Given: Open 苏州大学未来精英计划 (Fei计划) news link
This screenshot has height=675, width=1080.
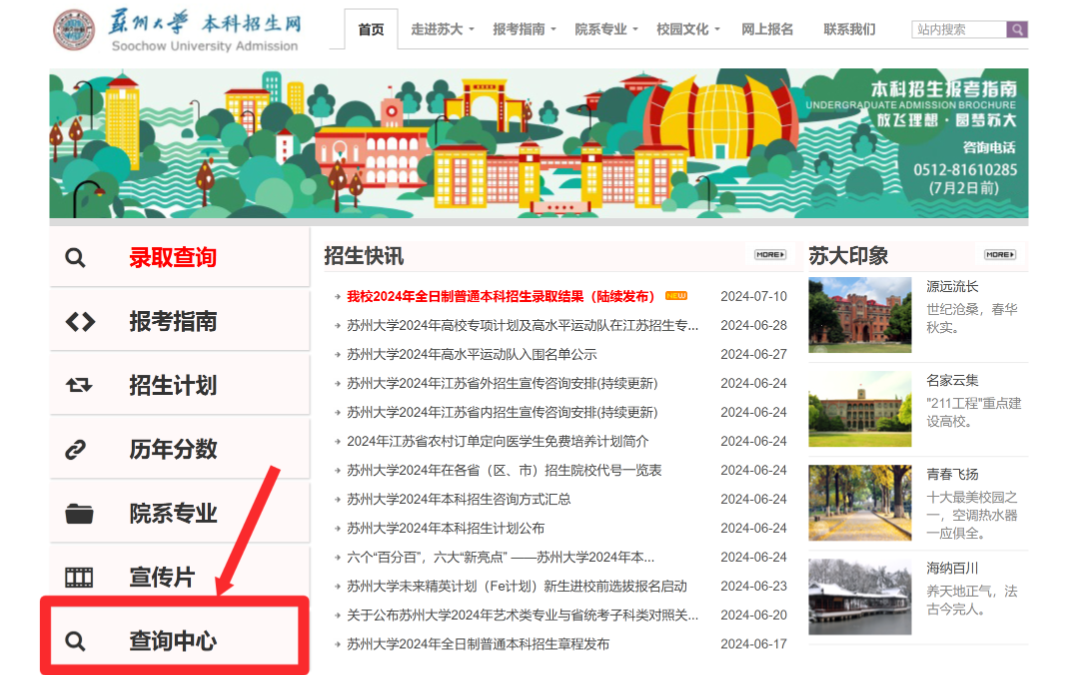Looking at the screenshot, I should tap(517, 585).
